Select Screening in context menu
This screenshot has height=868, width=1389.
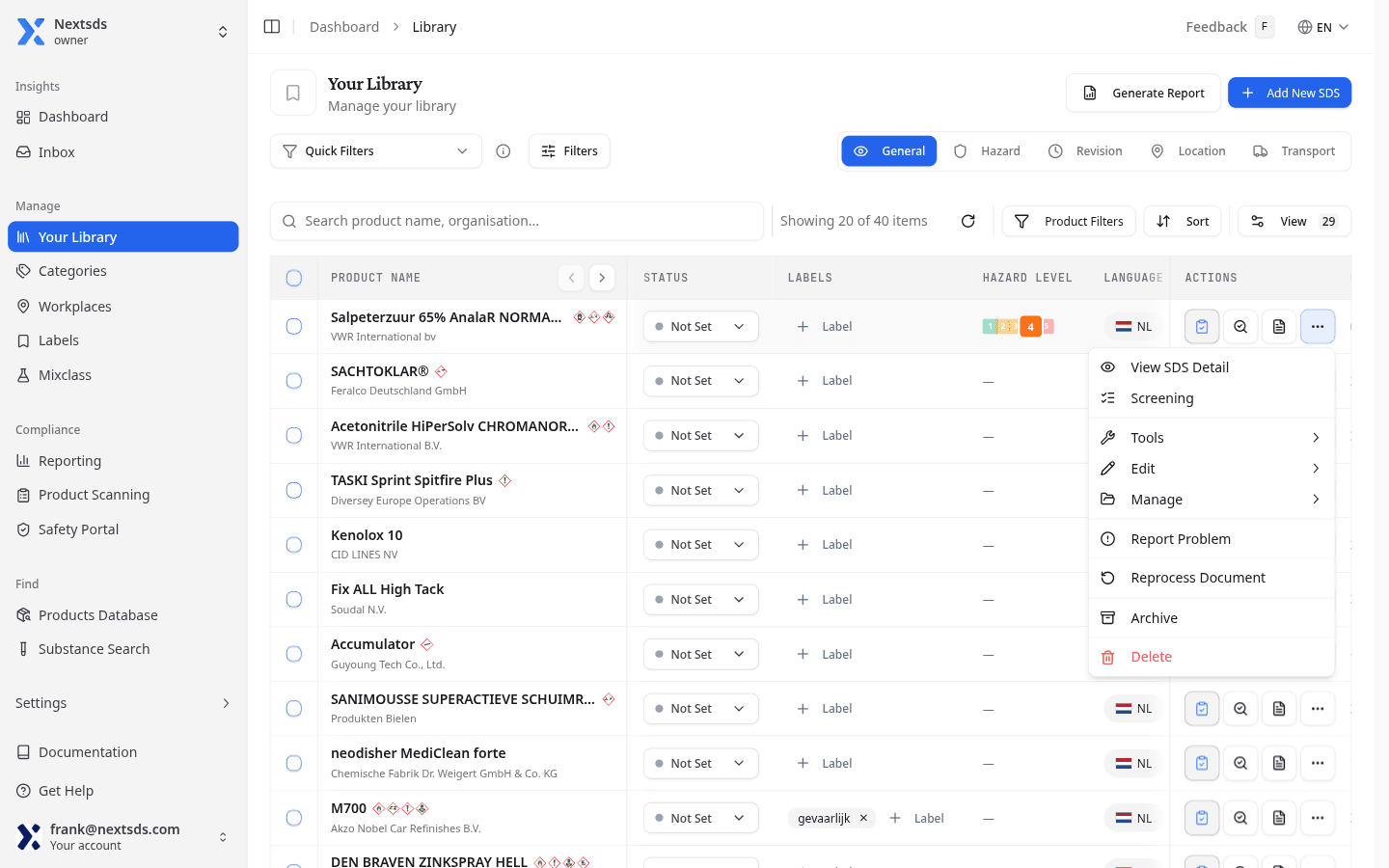tap(1212, 398)
